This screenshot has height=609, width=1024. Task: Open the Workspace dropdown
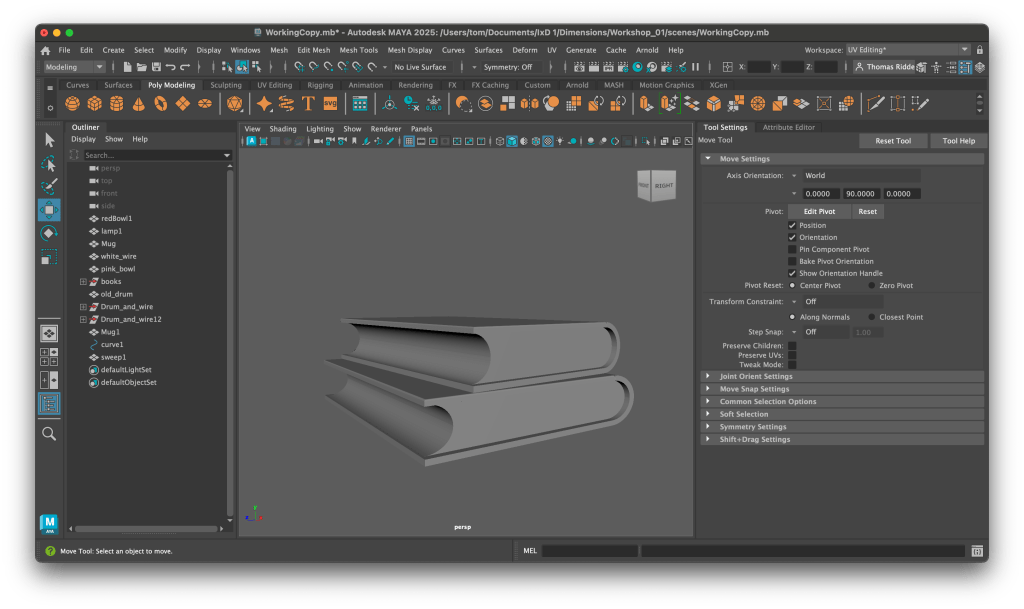click(907, 49)
